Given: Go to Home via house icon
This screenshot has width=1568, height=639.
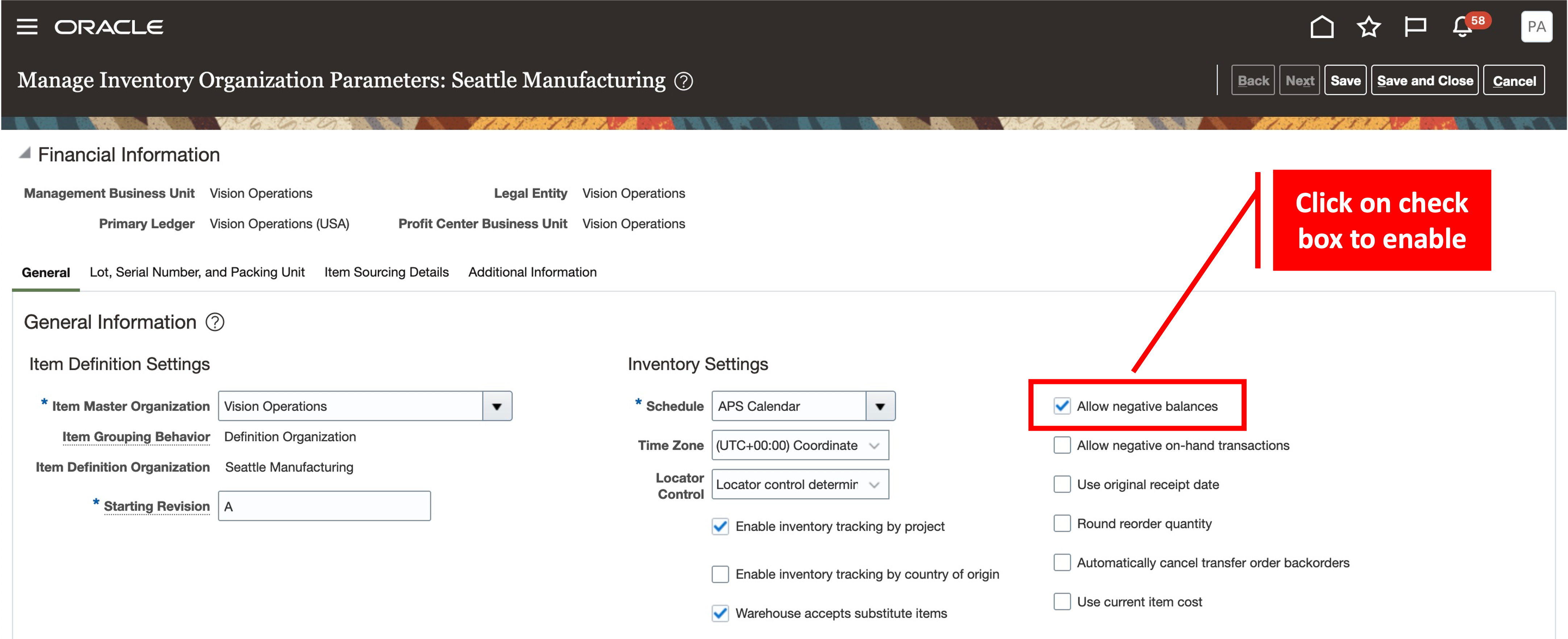Looking at the screenshot, I should pos(1322,27).
